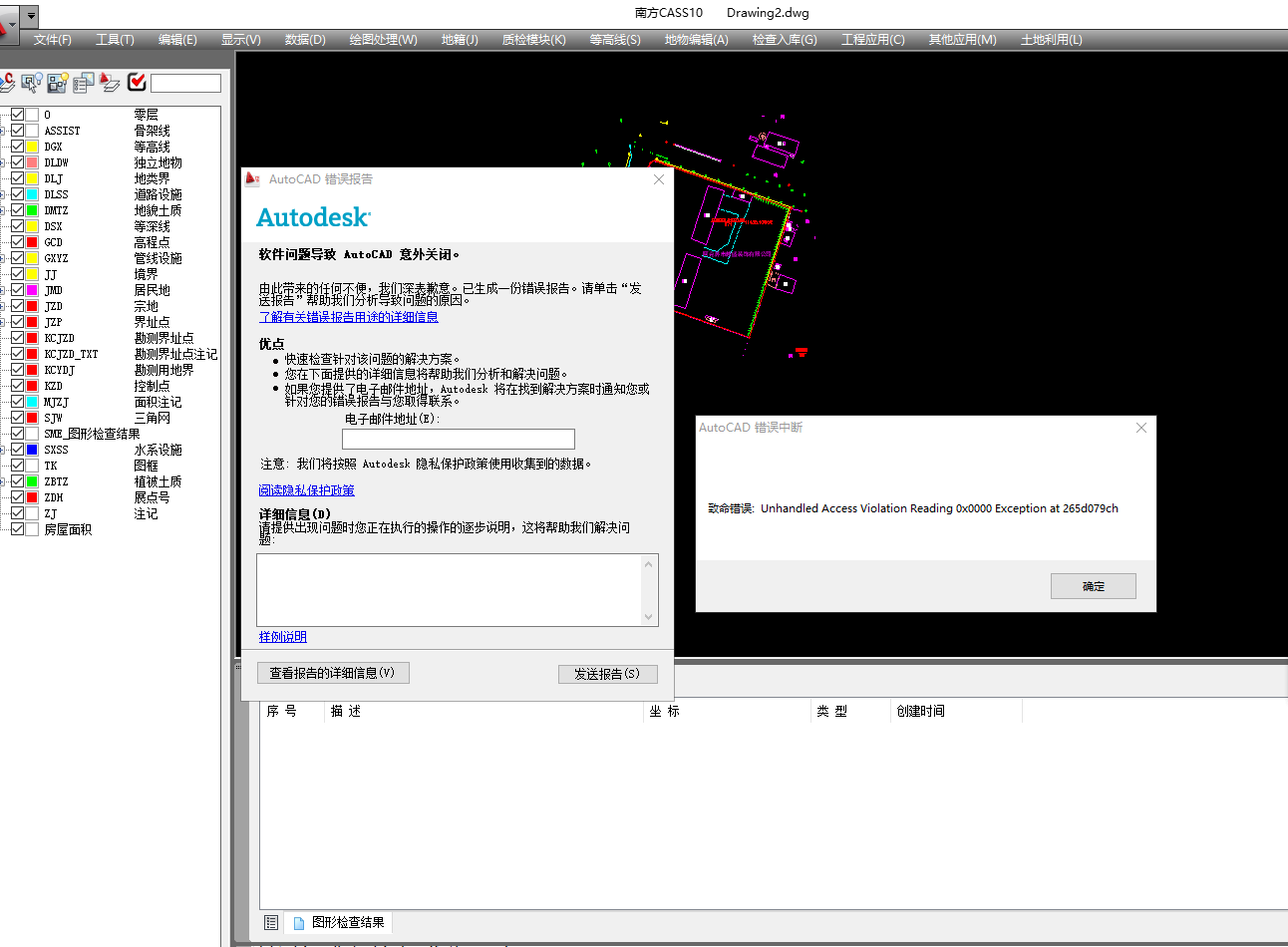Open the 工具(T) menu
This screenshot has height=947, width=1288.
tap(115, 40)
